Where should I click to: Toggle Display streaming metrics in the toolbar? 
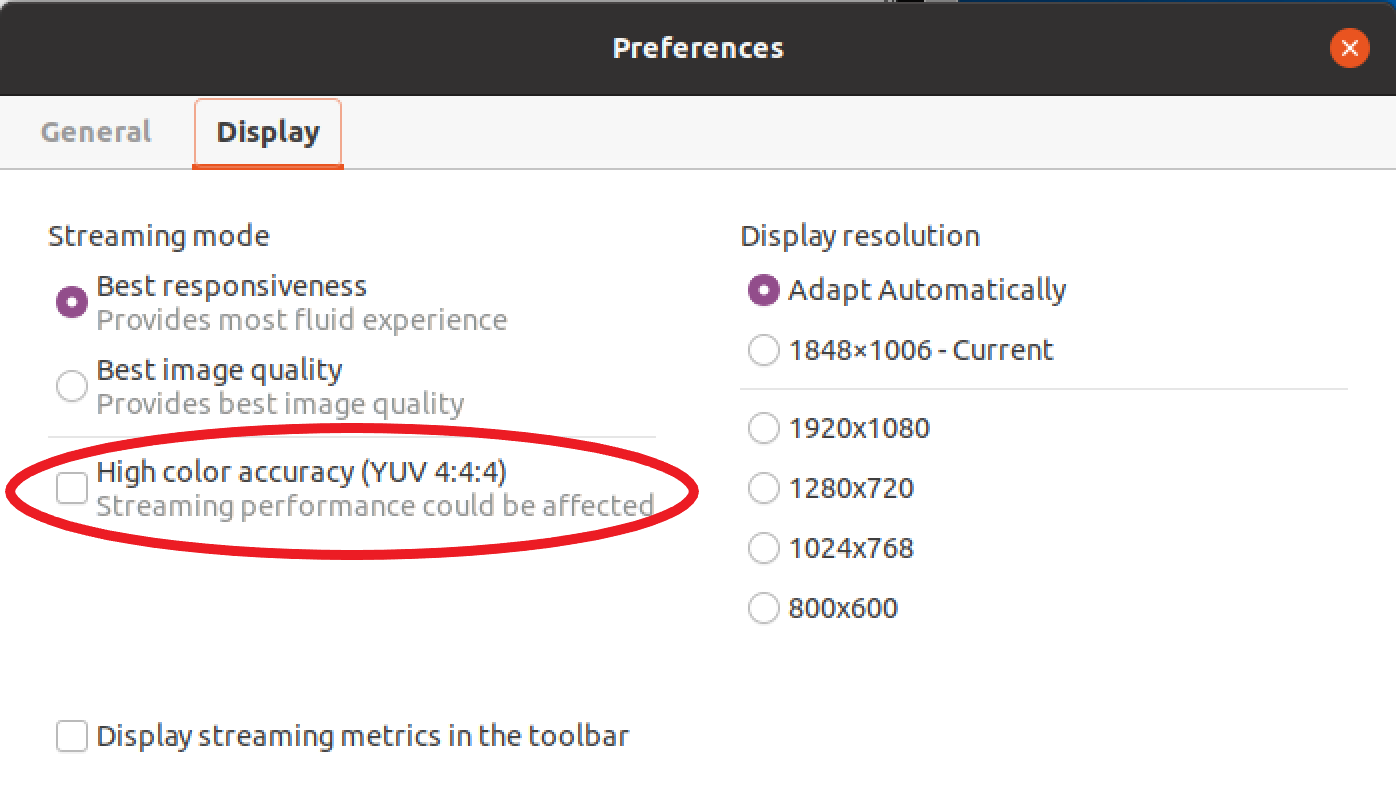point(72,737)
